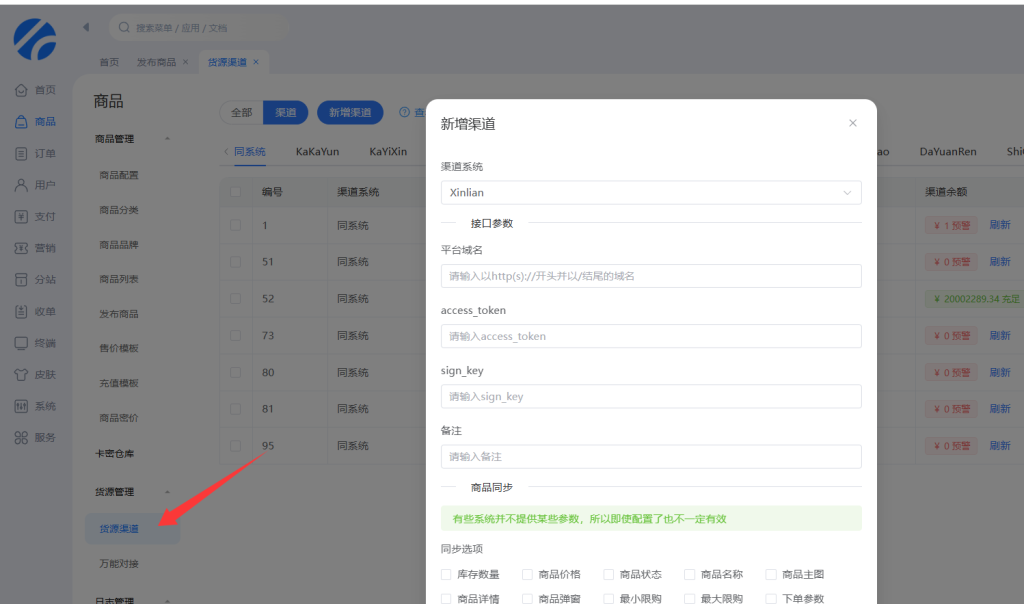Open the Services (服务) grid icon
Screen dimensions: 1024x604
21,437
